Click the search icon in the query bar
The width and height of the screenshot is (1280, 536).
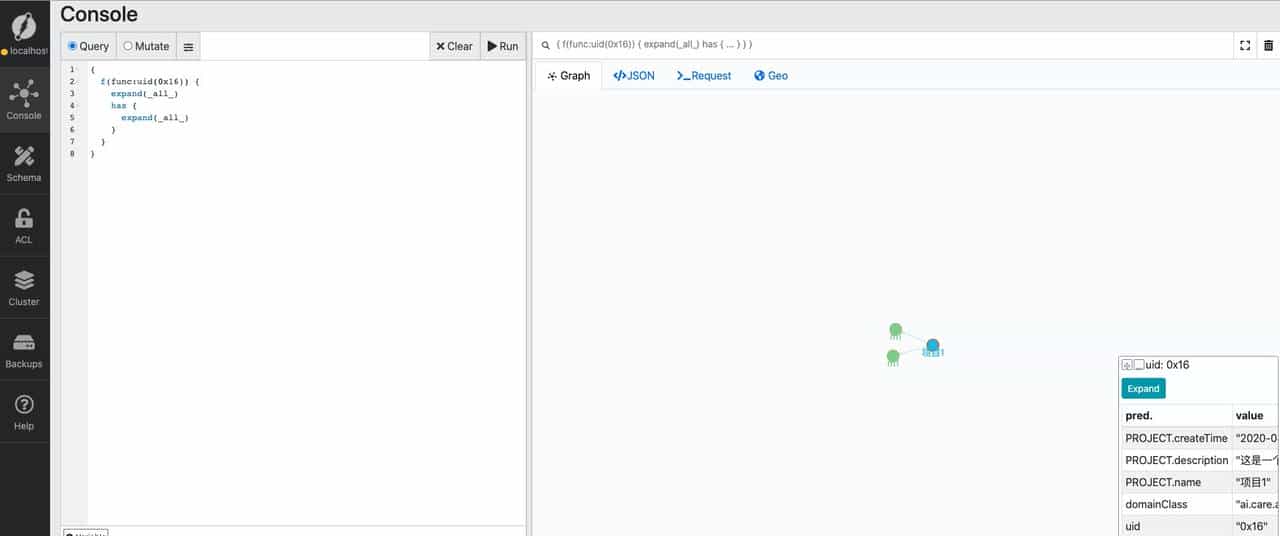click(545, 45)
